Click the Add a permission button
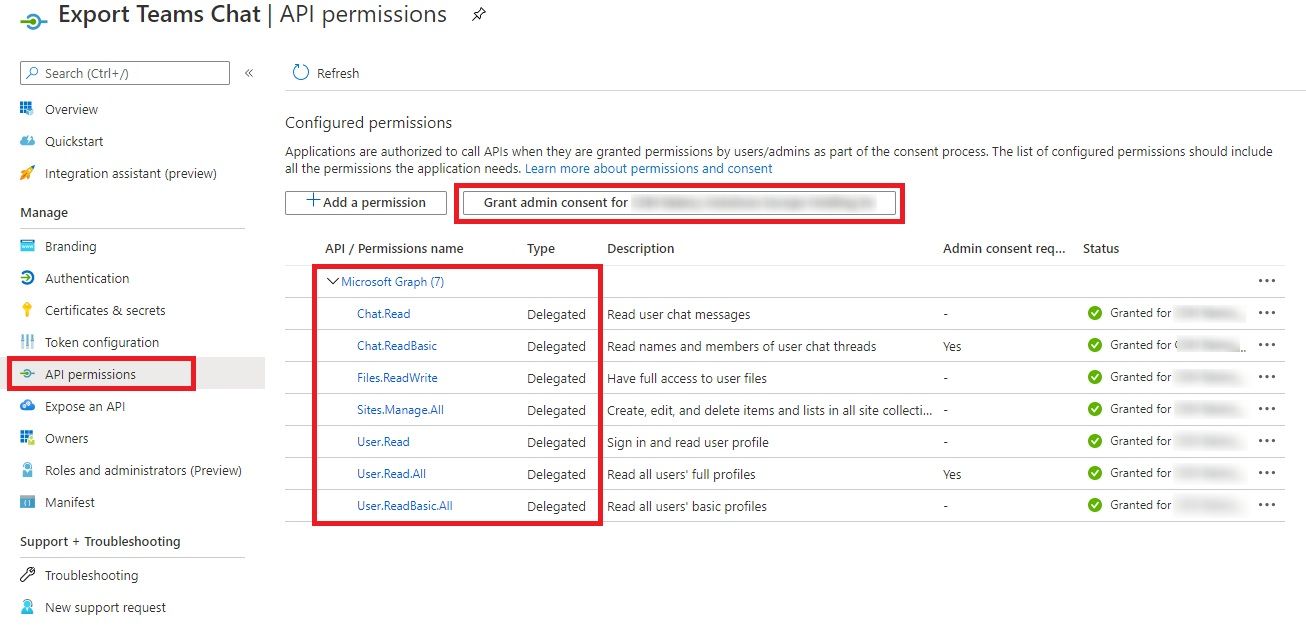This screenshot has height=640, width=1306. (x=366, y=202)
